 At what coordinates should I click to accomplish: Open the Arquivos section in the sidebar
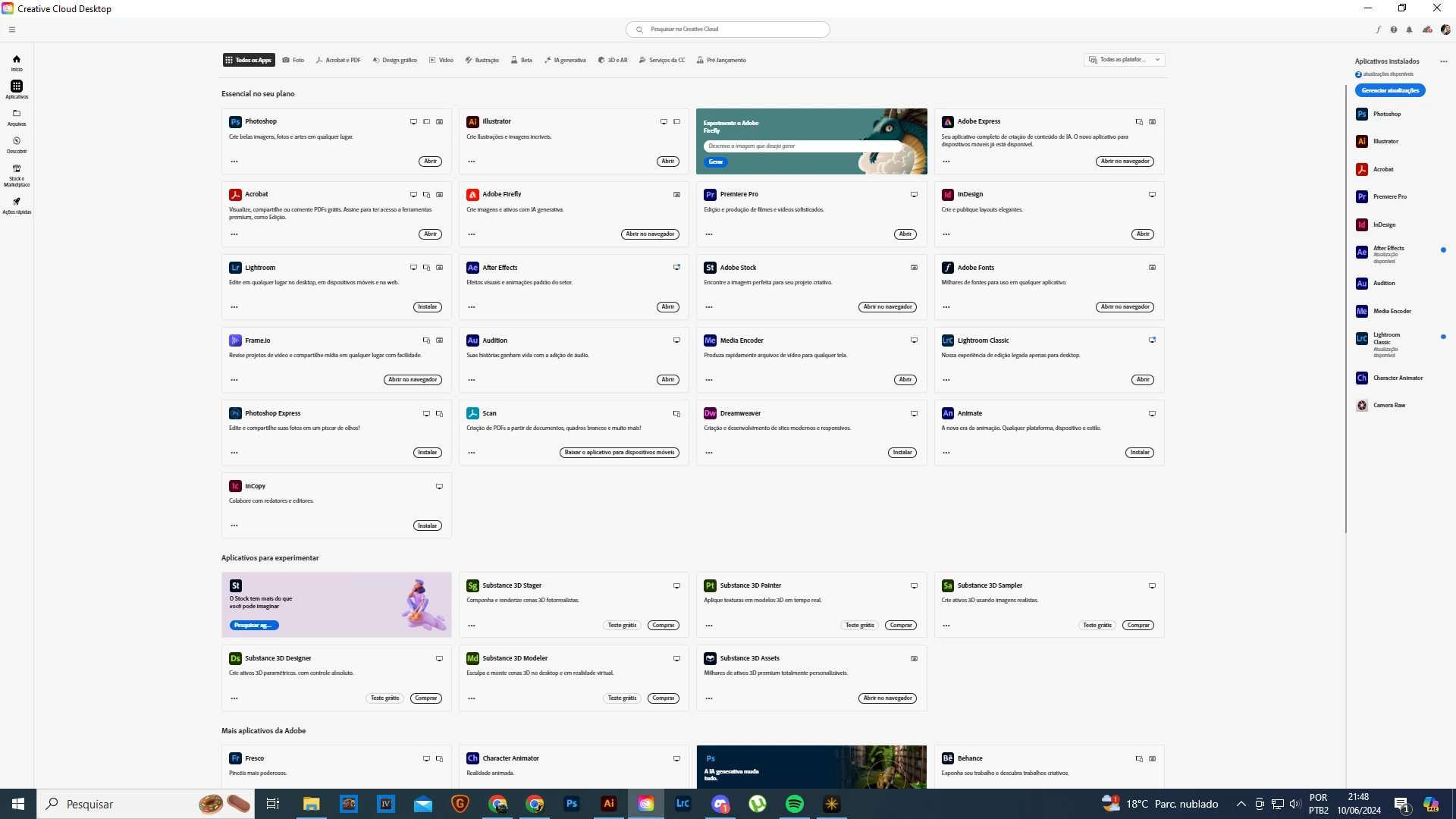tap(17, 117)
